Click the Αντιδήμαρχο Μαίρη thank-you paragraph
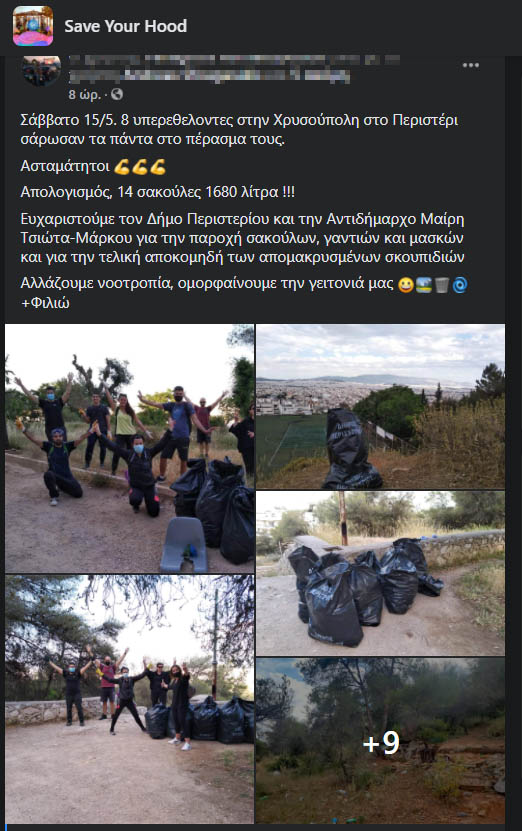522x831 pixels. click(243, 238)
